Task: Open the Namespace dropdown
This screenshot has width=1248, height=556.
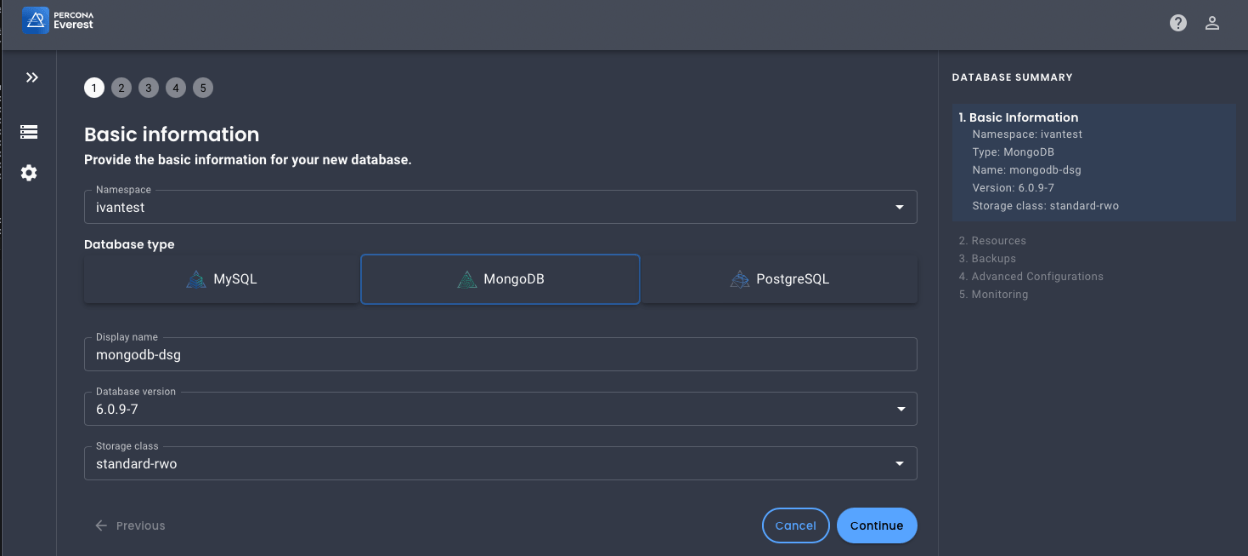Action: tap(500, 207)
